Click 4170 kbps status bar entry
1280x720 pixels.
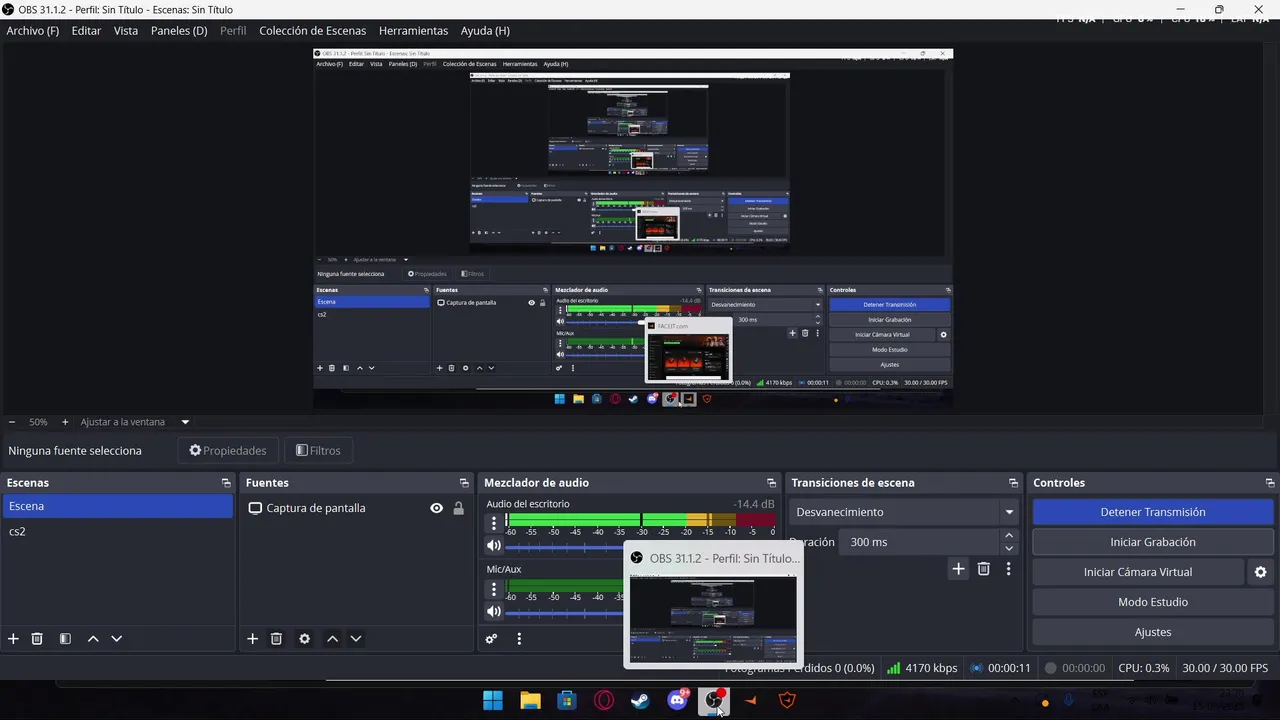pos(922,668)
